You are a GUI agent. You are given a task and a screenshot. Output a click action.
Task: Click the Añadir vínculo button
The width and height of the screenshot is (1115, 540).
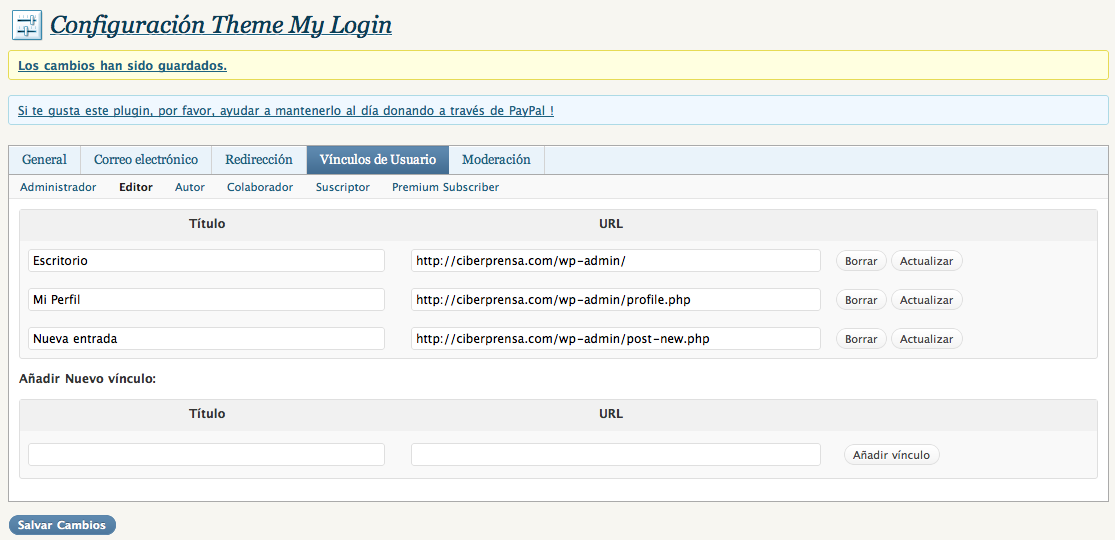(x=891, y=455)
